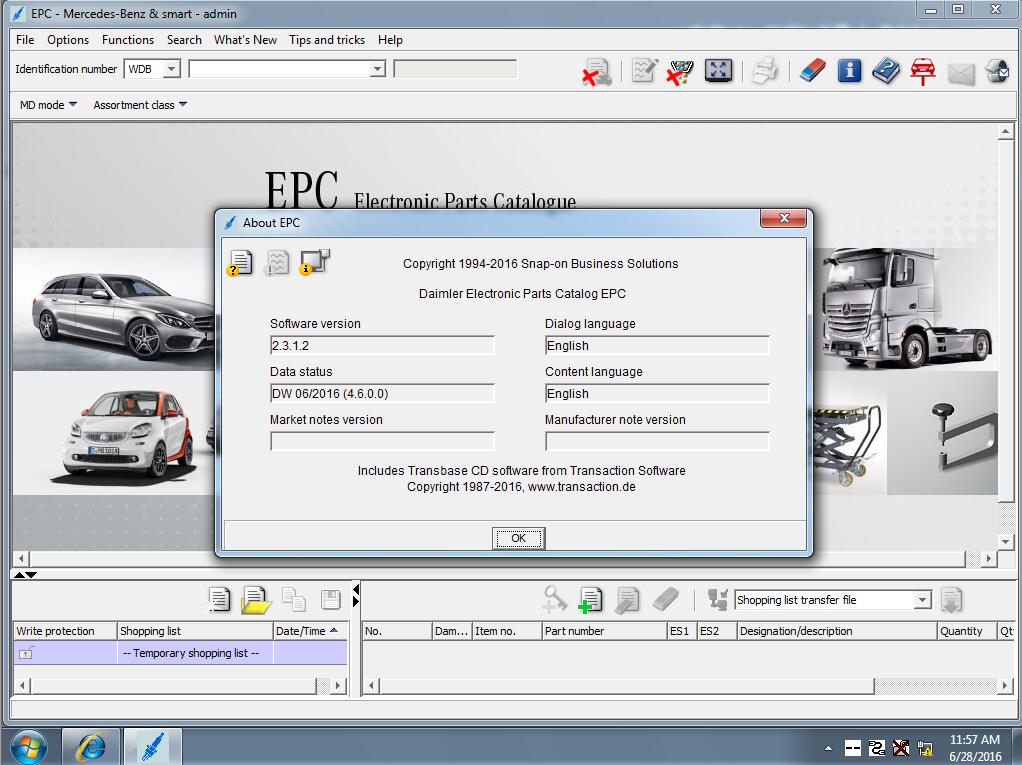Open the Functions menu
This screenshot has width=1022, height=765.
click(x=128, y=40)
